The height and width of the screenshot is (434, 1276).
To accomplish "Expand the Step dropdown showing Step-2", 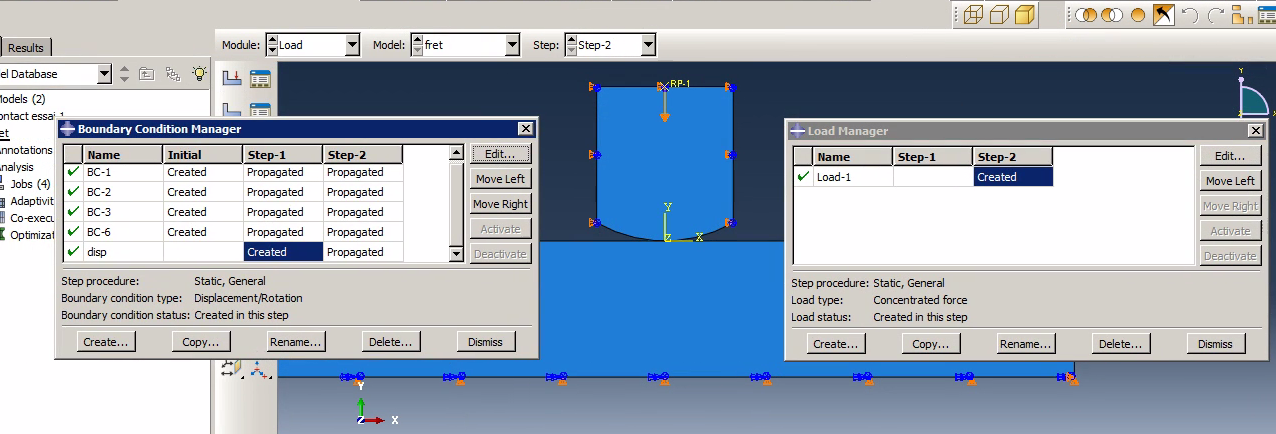I will [x=648, y=45].
